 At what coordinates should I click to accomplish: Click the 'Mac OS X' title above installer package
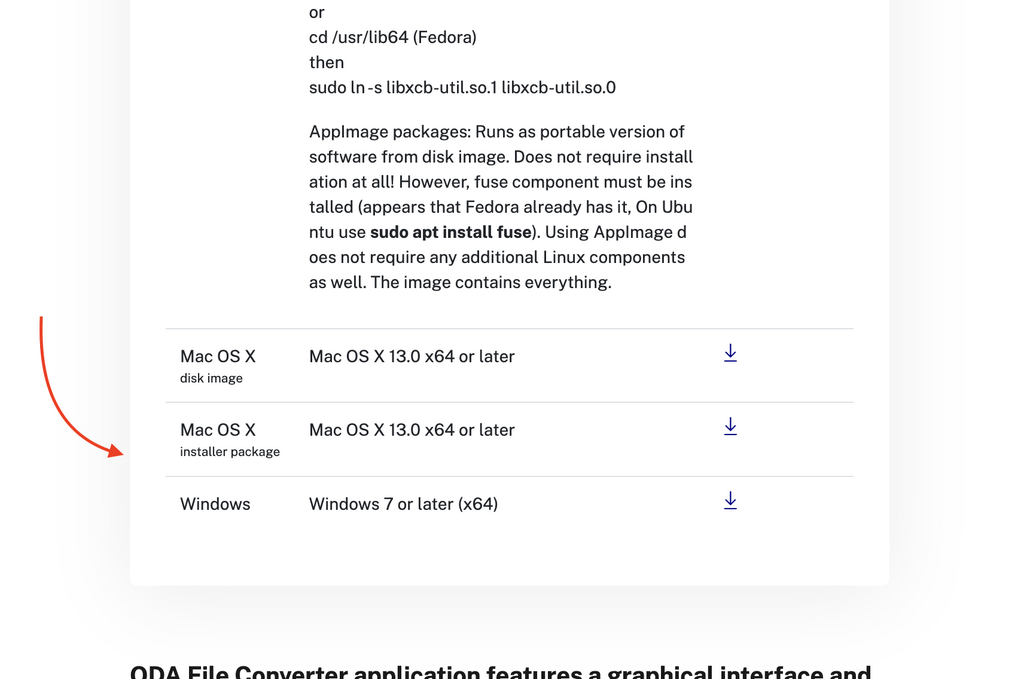[218, 430]
